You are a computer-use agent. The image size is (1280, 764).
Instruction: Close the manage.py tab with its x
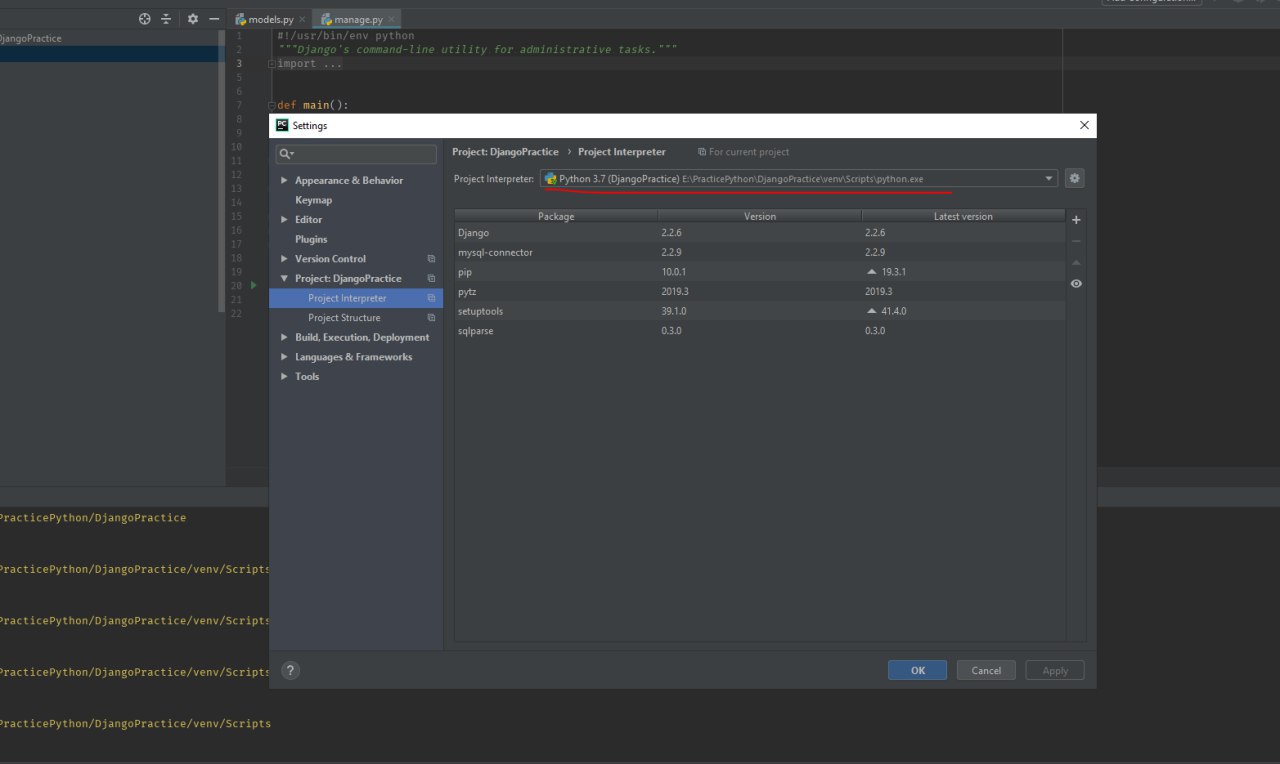391,20
